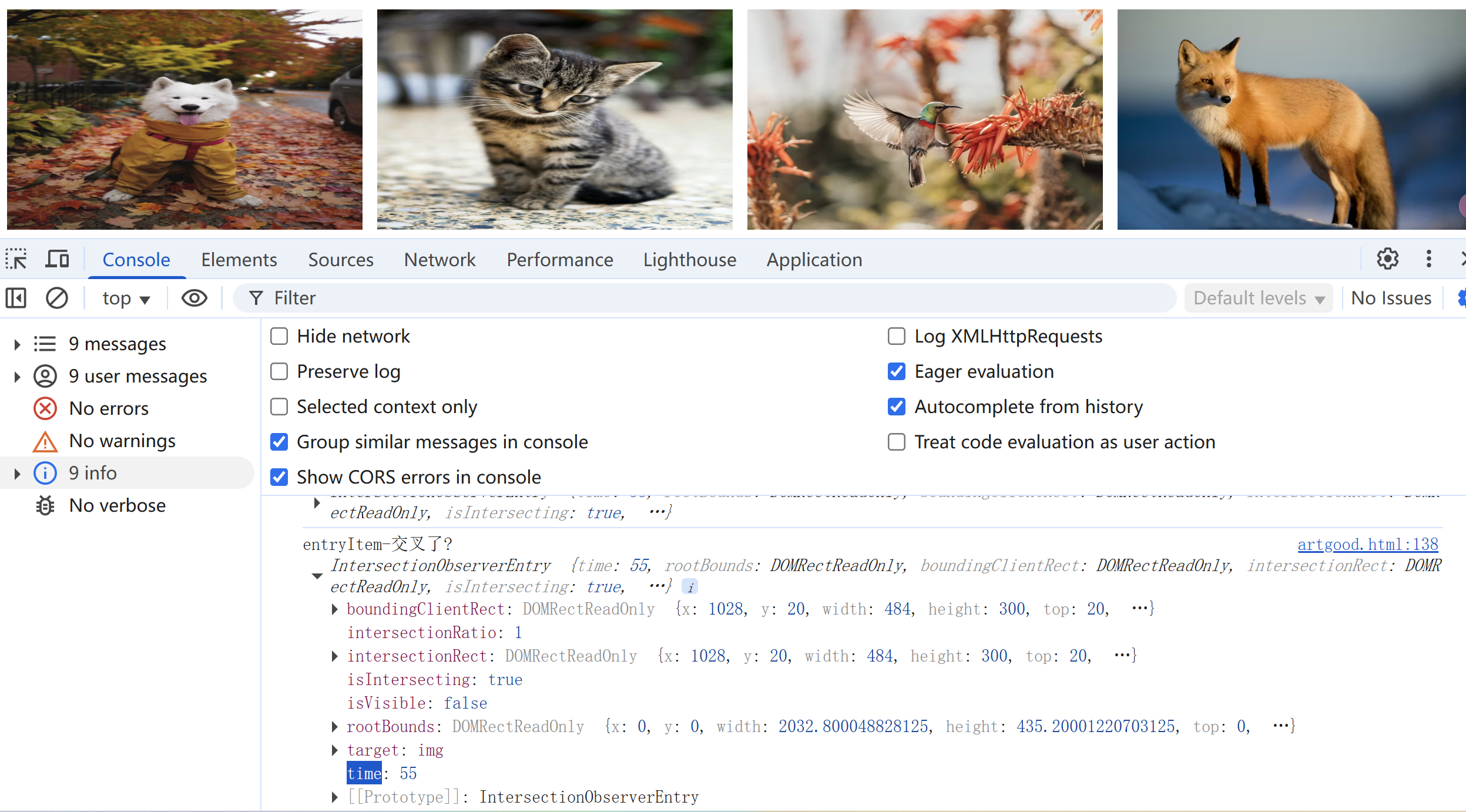Uncheck Eager evaluation
Screen dimensions: 1466x812
tap(896, 371)
